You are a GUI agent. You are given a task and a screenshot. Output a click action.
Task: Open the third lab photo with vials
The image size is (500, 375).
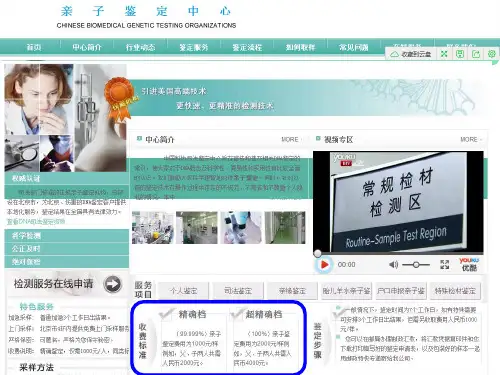[241, 227]
